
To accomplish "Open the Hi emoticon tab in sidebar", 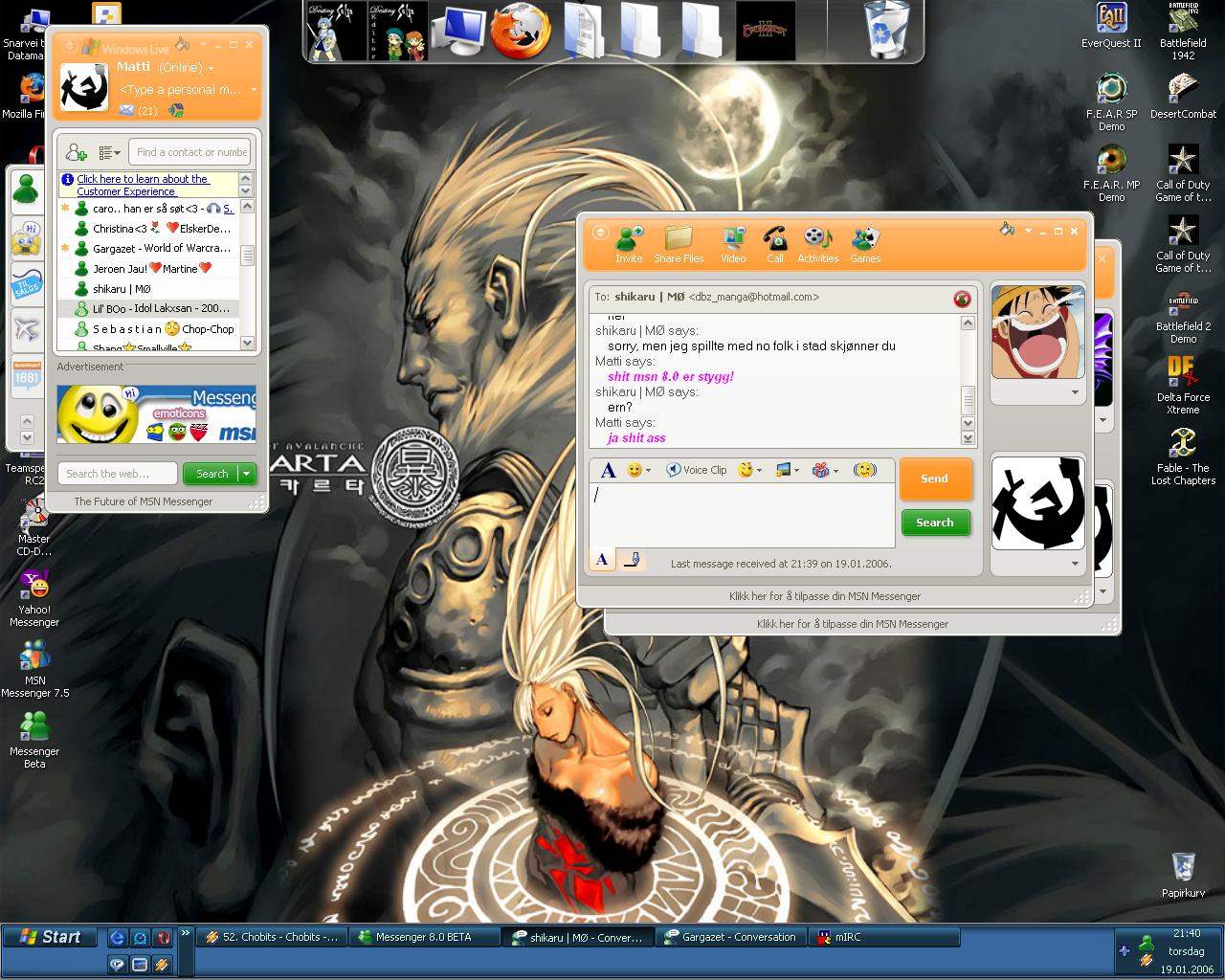I will pos(26,237).
